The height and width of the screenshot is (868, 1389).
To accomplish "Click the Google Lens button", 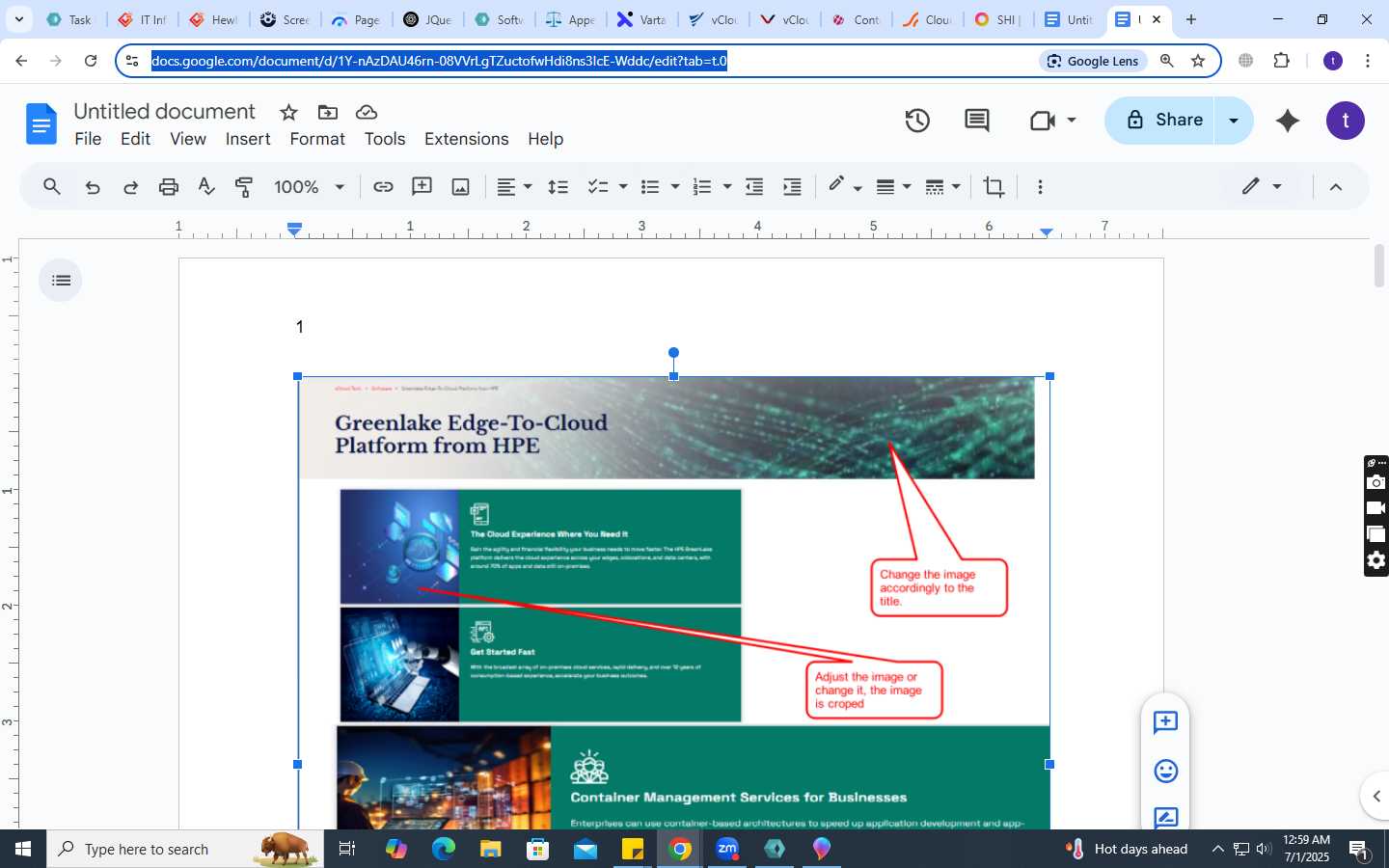I will [1093, 61].
